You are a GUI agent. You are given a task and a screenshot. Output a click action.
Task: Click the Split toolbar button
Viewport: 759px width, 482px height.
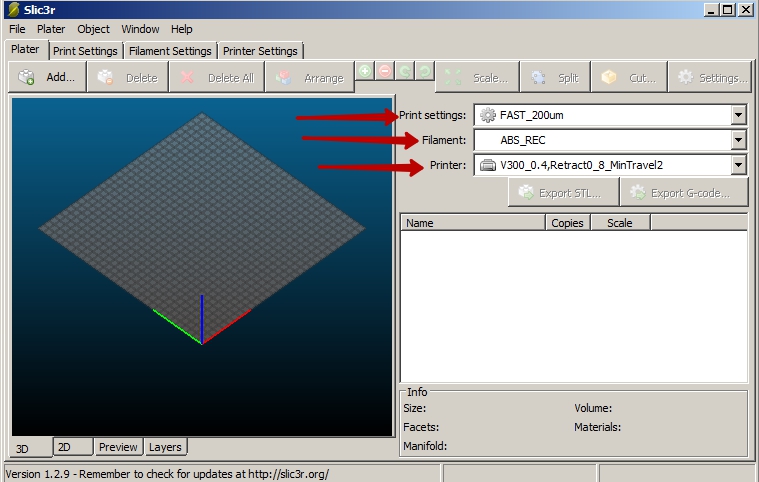coord(555,77)
